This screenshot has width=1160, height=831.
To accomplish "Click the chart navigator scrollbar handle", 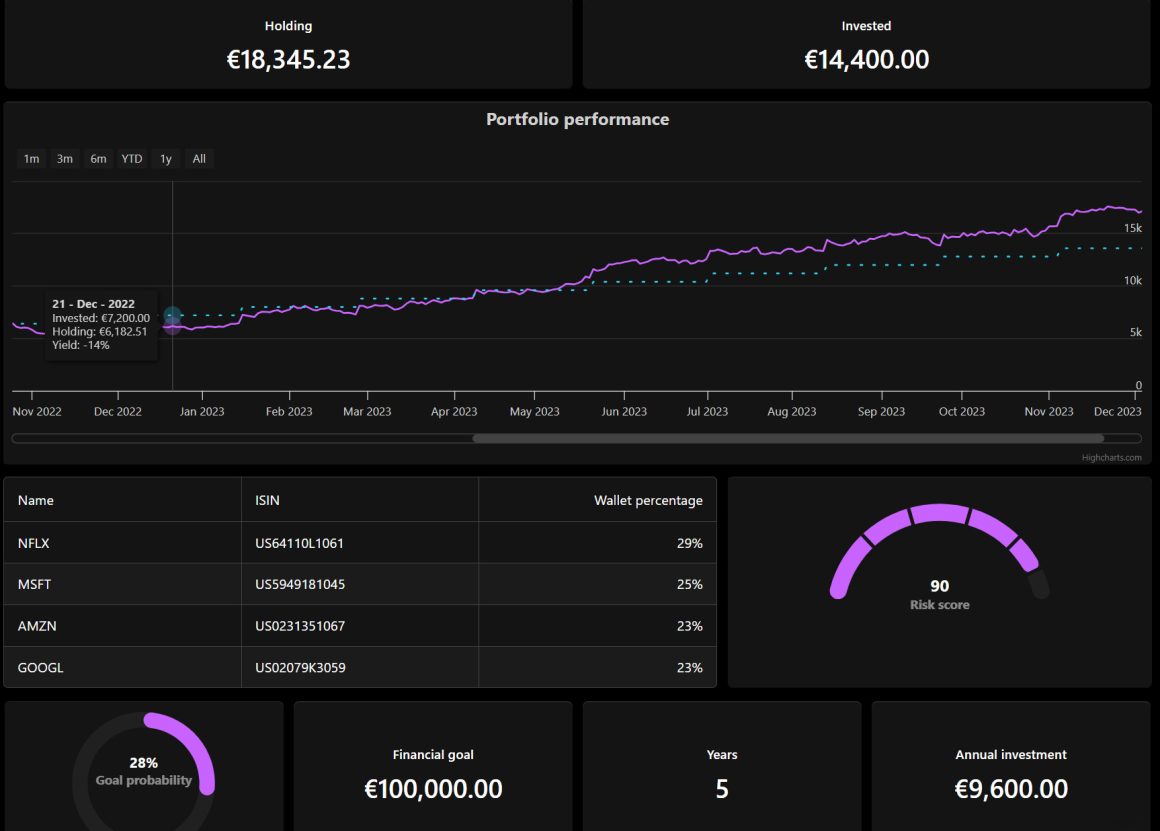I will [x=790, y=438].
